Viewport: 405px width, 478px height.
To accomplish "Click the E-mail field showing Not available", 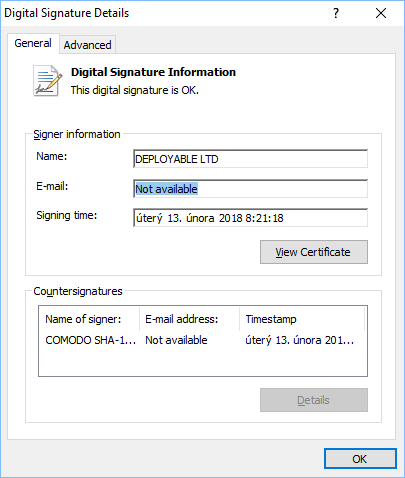I will pyautogui.click(x=250, y=189).
